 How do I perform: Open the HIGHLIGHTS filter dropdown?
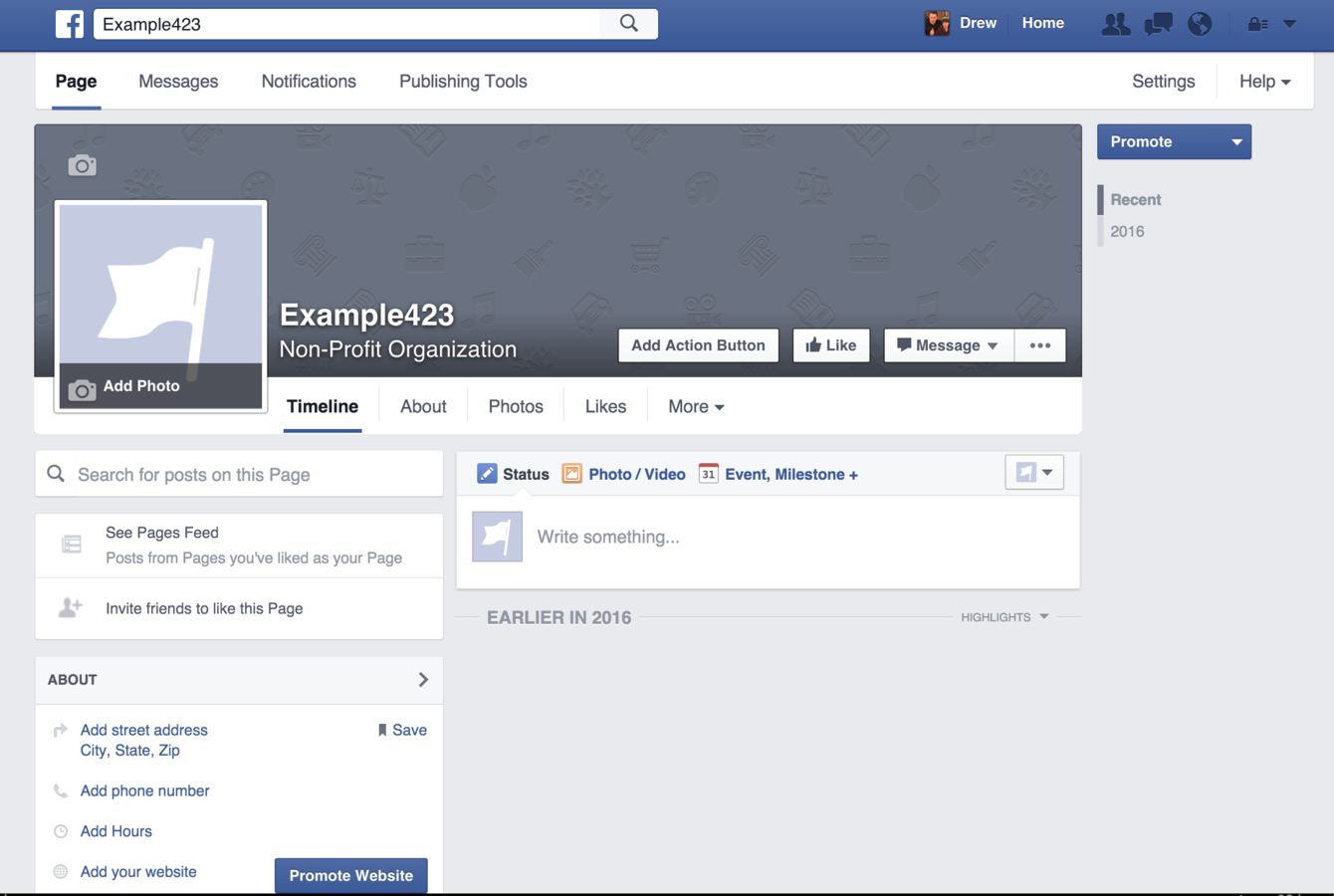point(1004,617)
